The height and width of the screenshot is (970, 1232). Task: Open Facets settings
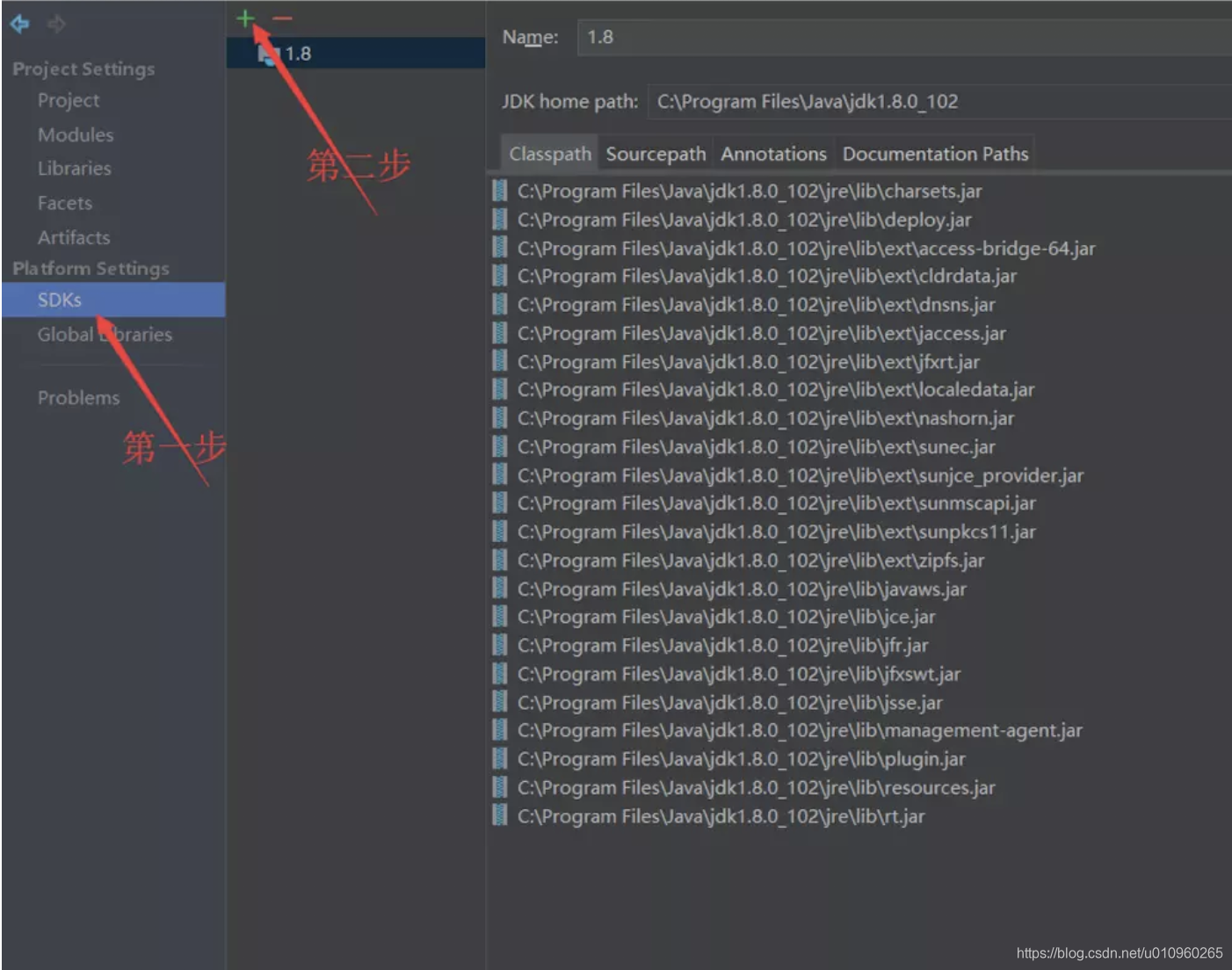coord(65,203)
